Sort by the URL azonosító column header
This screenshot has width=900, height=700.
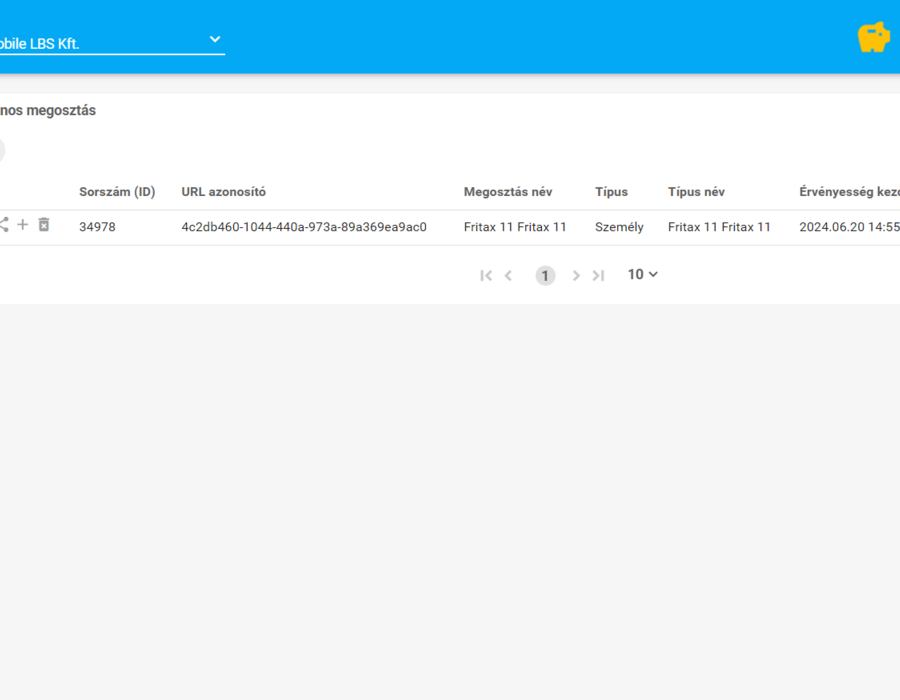coord(223,192)
